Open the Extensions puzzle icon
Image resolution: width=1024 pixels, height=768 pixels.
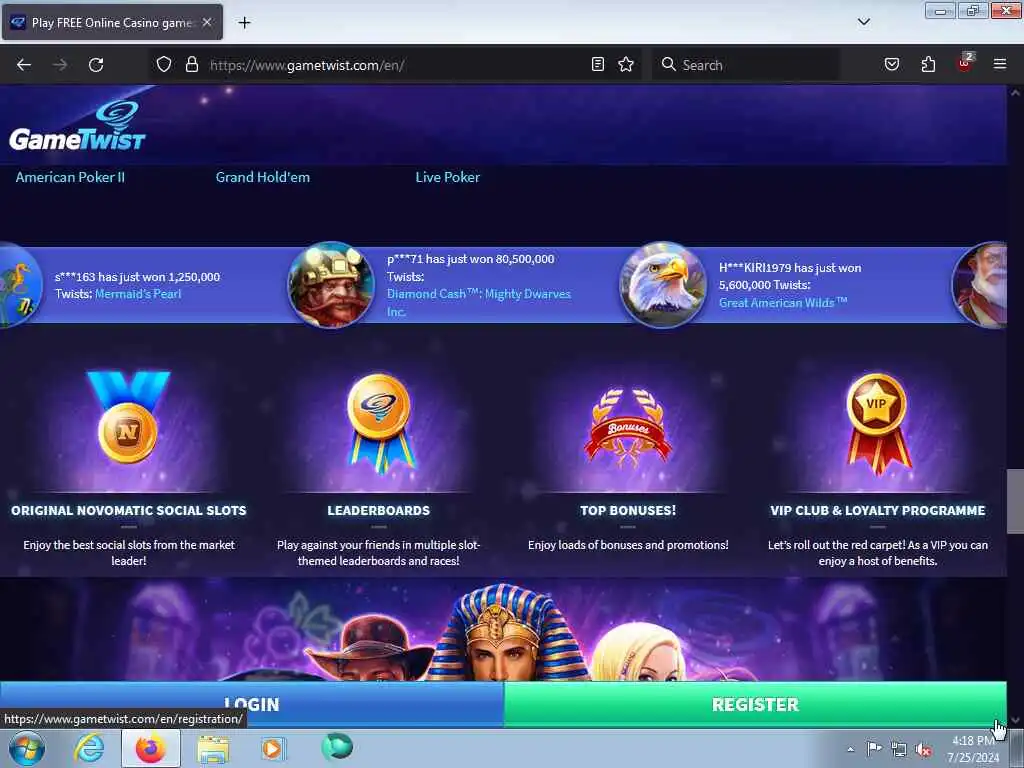(x=928, y=64)
